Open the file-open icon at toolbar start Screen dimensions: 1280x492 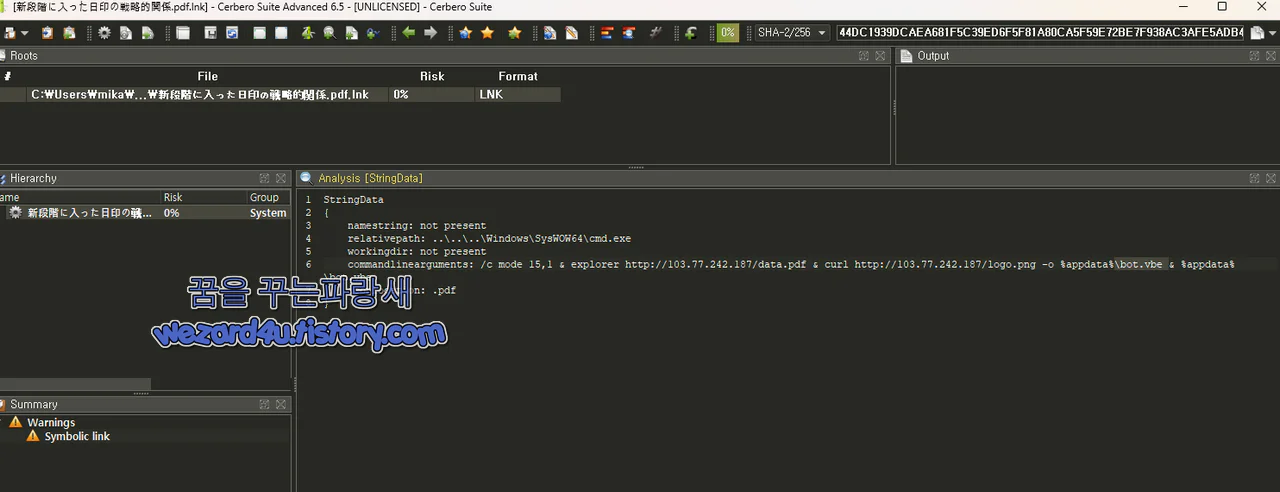click(x=9, y=33)
